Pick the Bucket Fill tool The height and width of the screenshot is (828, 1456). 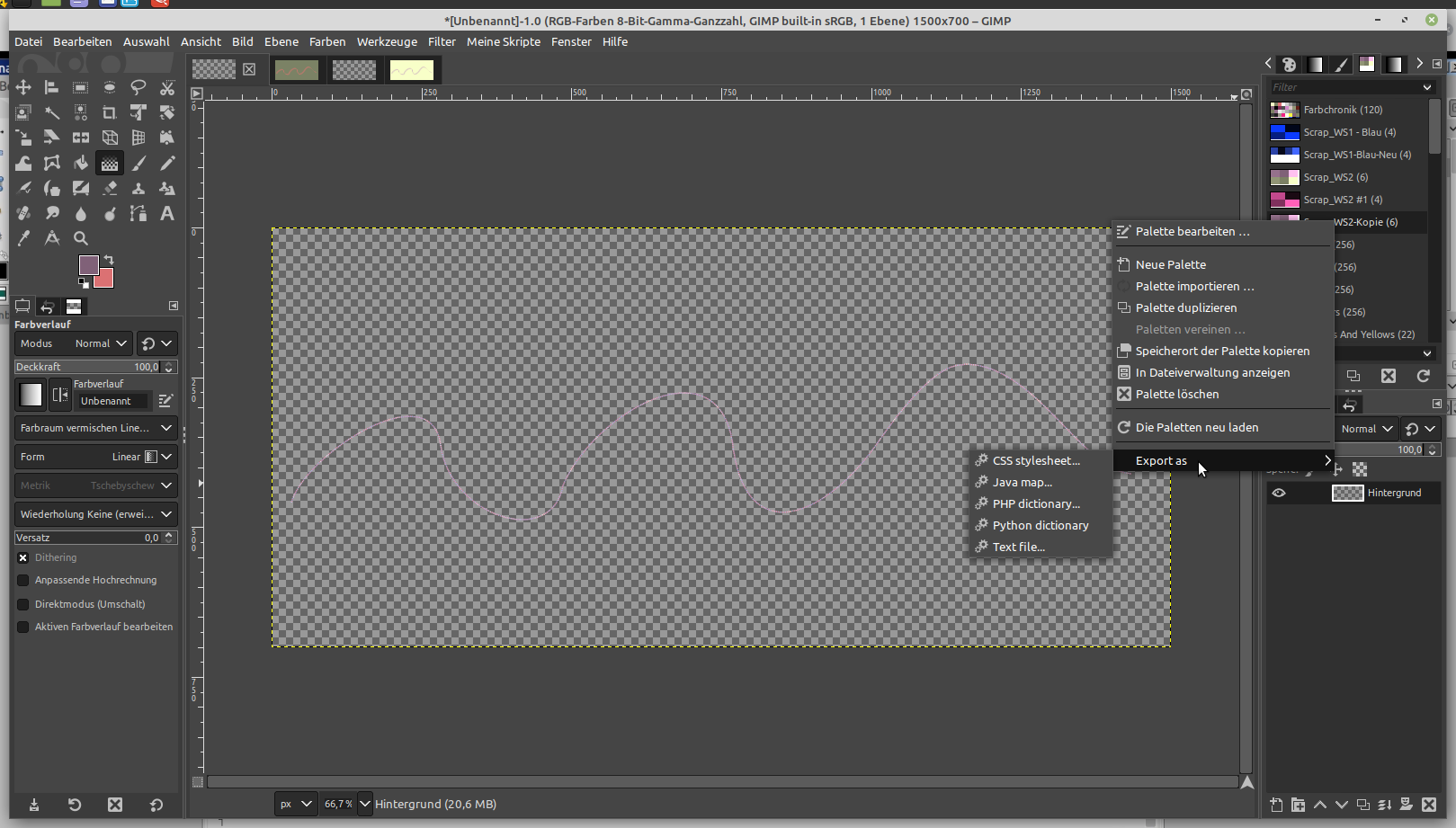pos(81,163)
